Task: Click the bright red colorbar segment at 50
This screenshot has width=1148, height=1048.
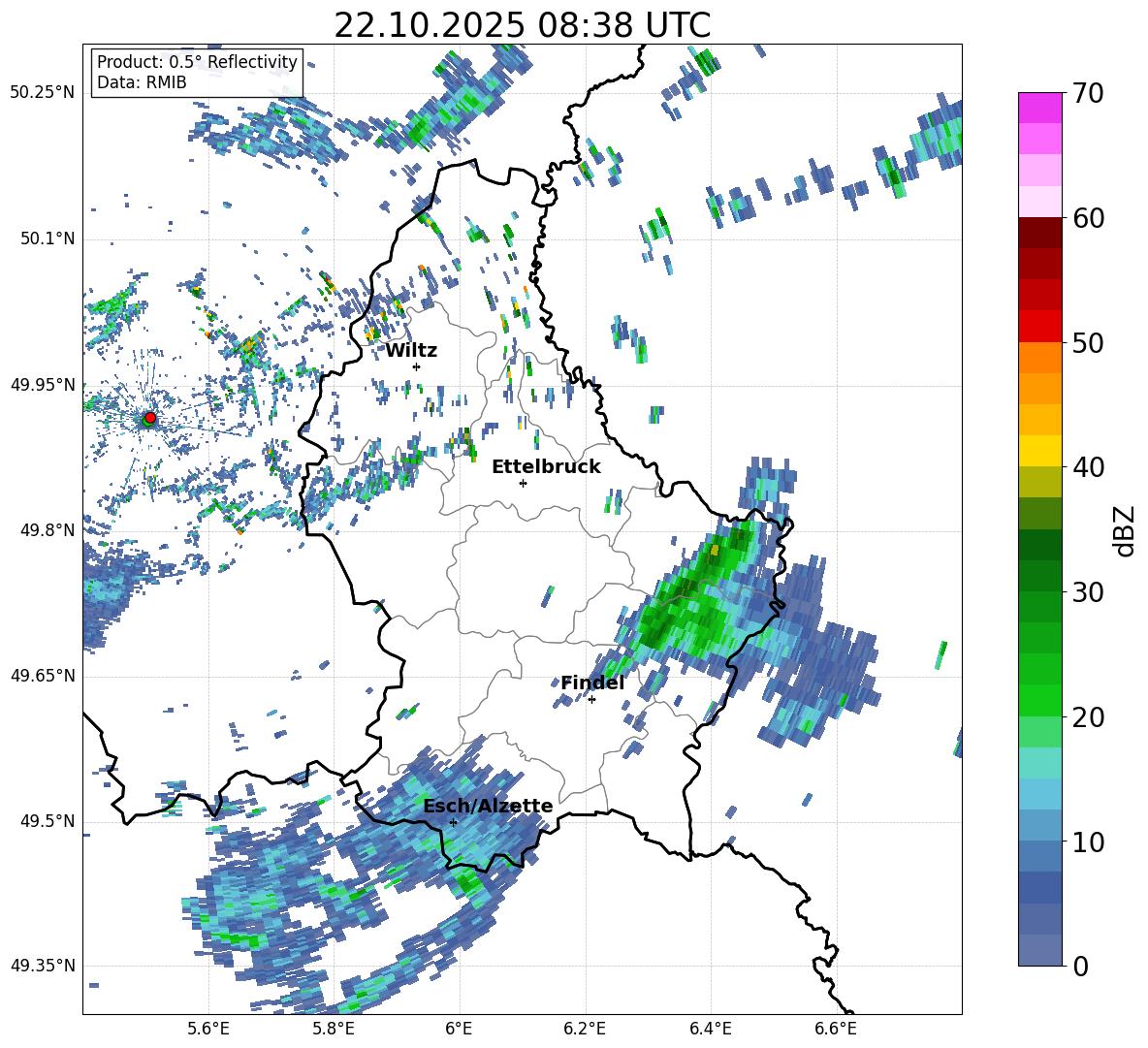Action: click(1039, 327)
